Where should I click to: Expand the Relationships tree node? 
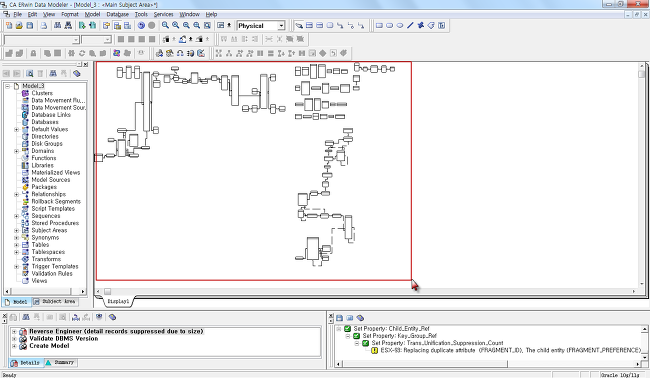[17, 194]
